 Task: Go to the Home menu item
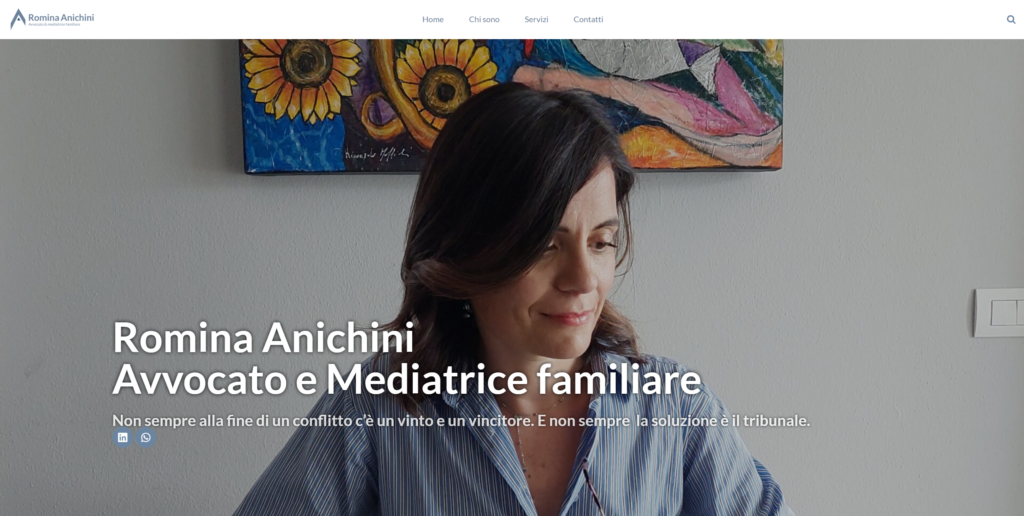tap(433, 20)
